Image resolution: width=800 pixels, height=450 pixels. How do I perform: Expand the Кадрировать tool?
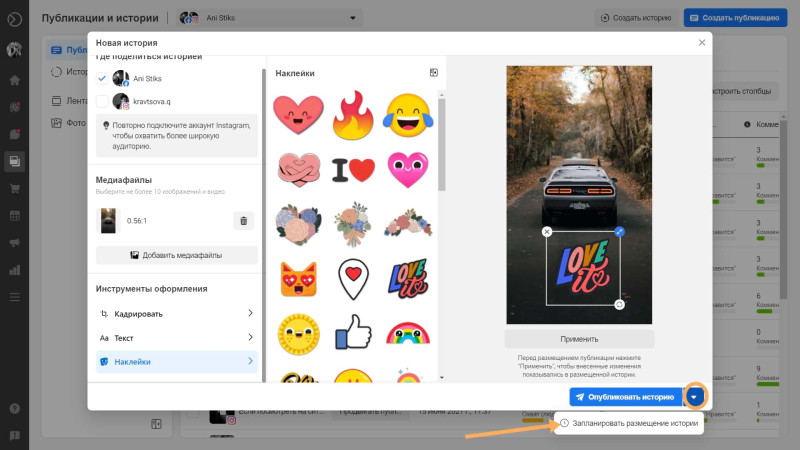point(177,314)
